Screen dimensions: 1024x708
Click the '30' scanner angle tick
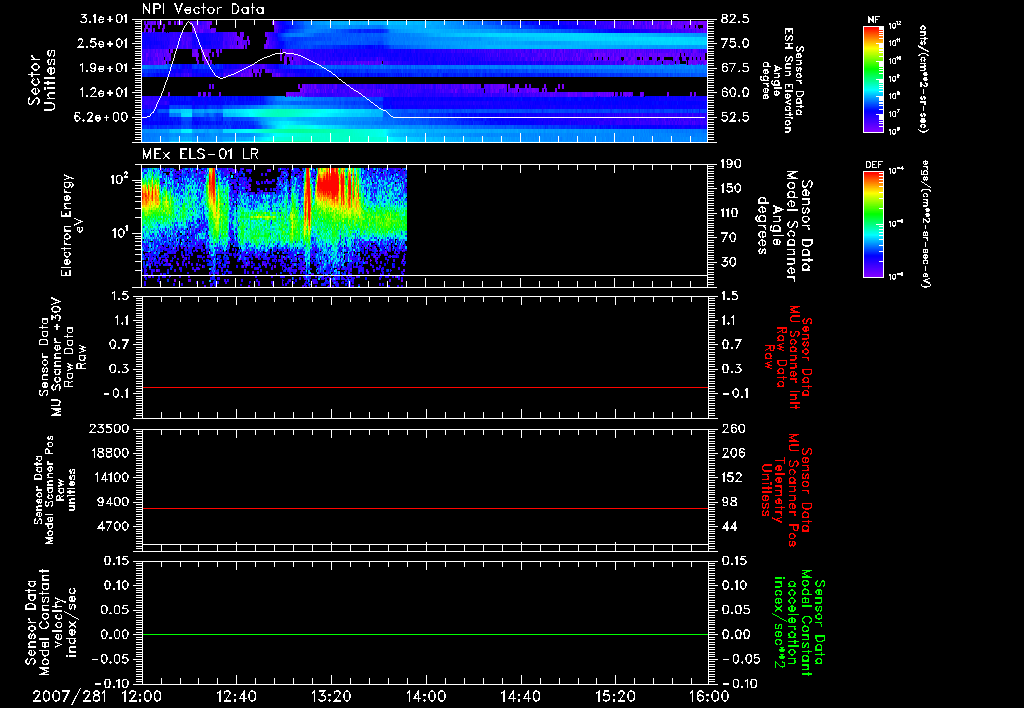coord(729,262)
